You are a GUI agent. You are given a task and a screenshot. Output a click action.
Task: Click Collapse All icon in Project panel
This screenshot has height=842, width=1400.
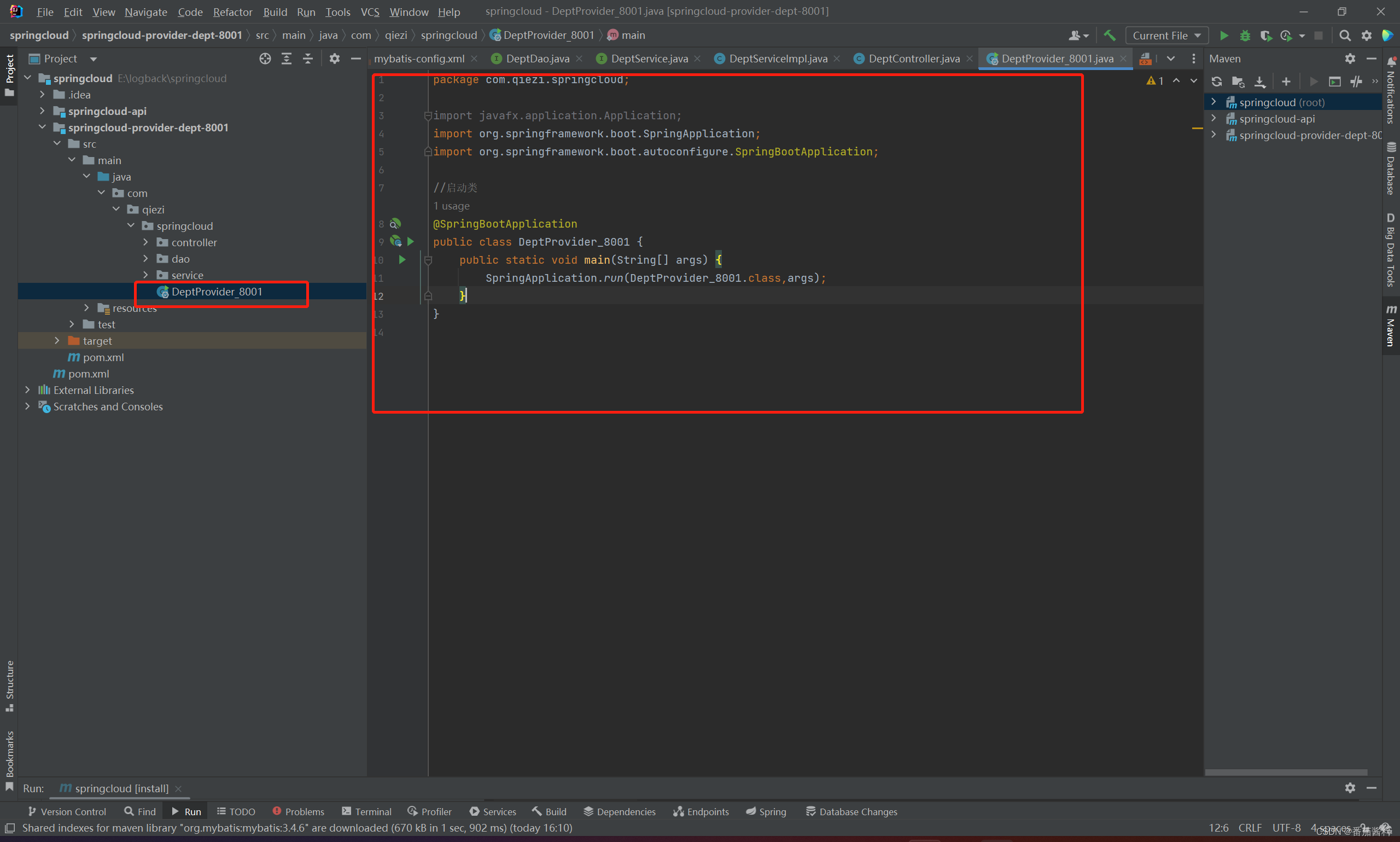[308, 59]
